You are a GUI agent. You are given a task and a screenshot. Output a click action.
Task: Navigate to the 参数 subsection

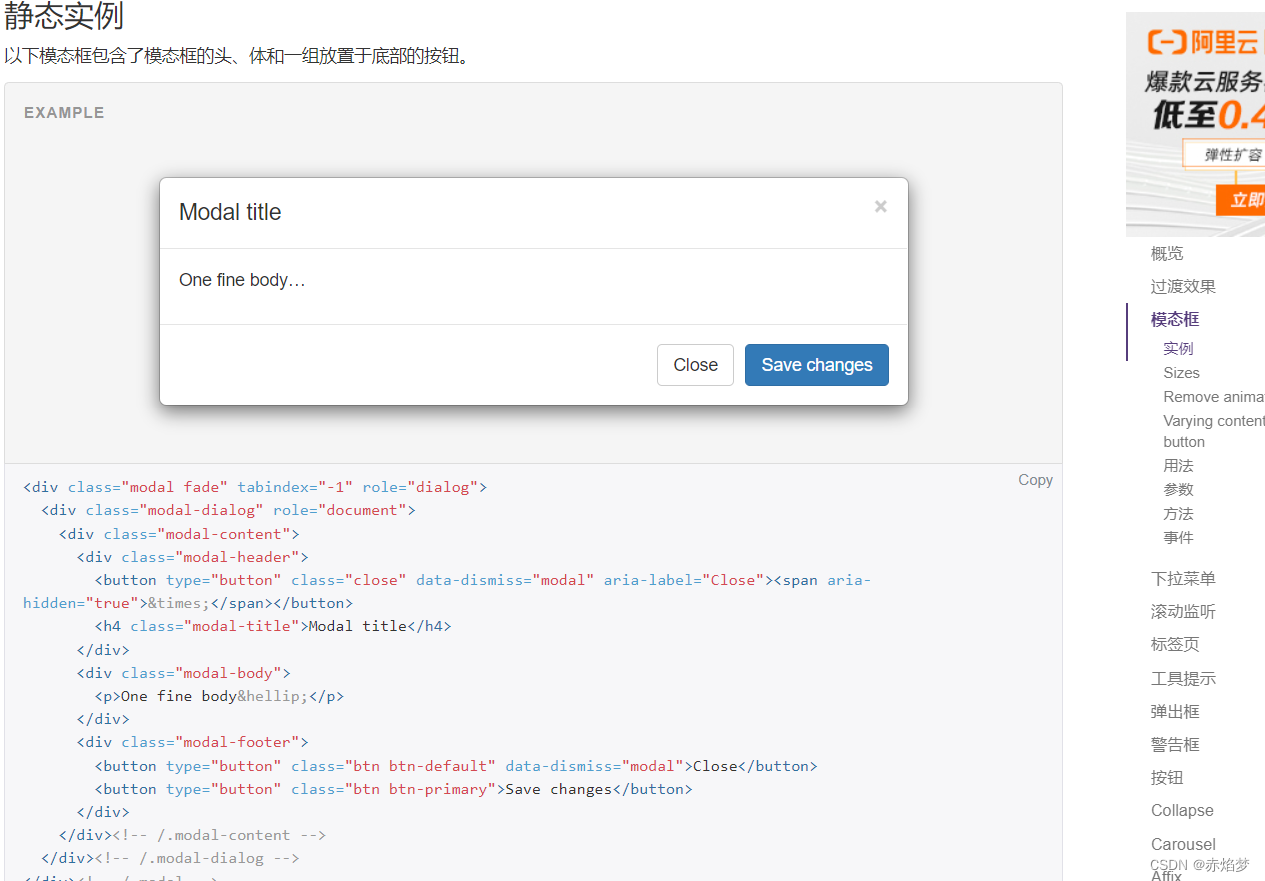1178,489
